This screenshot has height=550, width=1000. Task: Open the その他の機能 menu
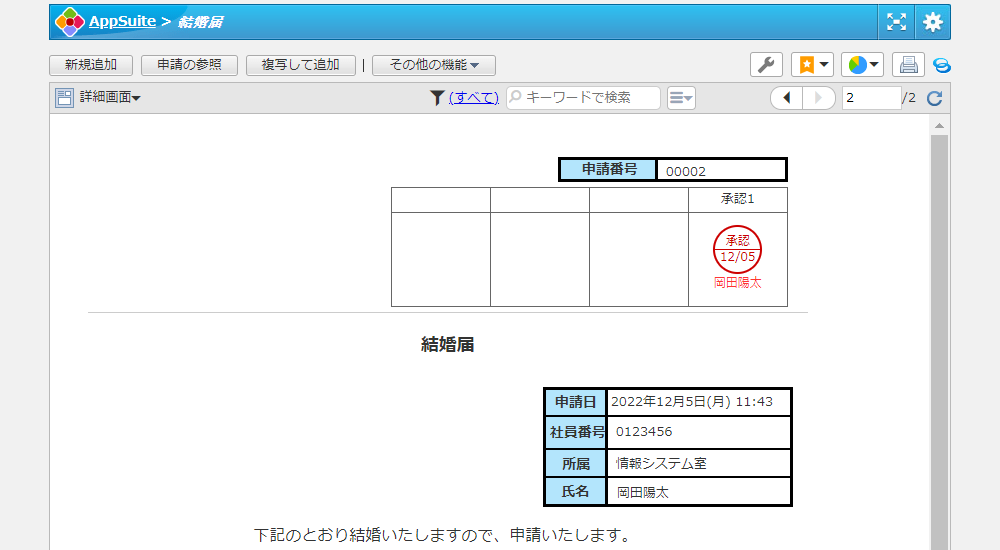coord(433,65)
